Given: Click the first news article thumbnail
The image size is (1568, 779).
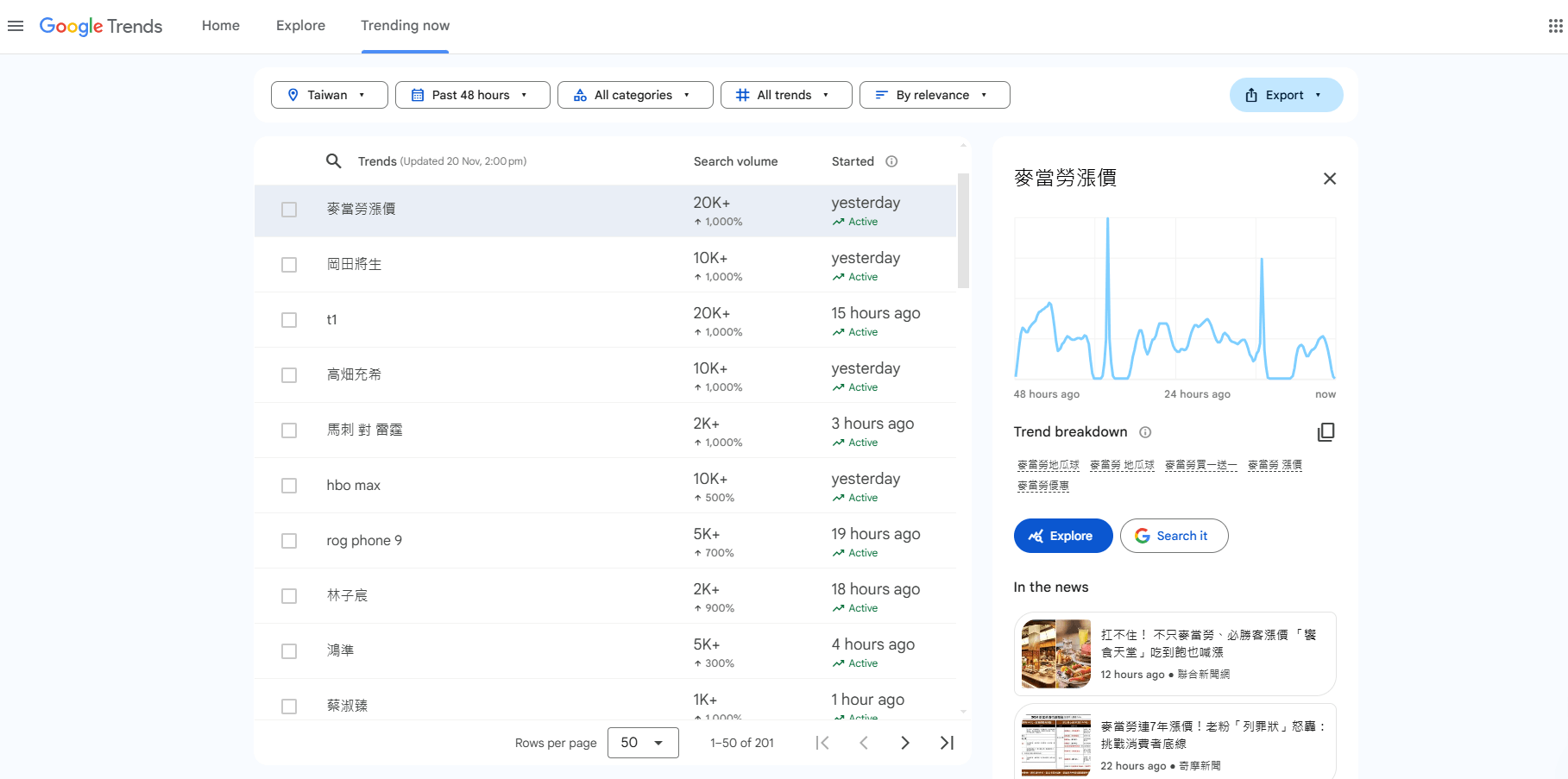Looking at the screenshot, I should pyautogui.click(x=1056, y=654).
